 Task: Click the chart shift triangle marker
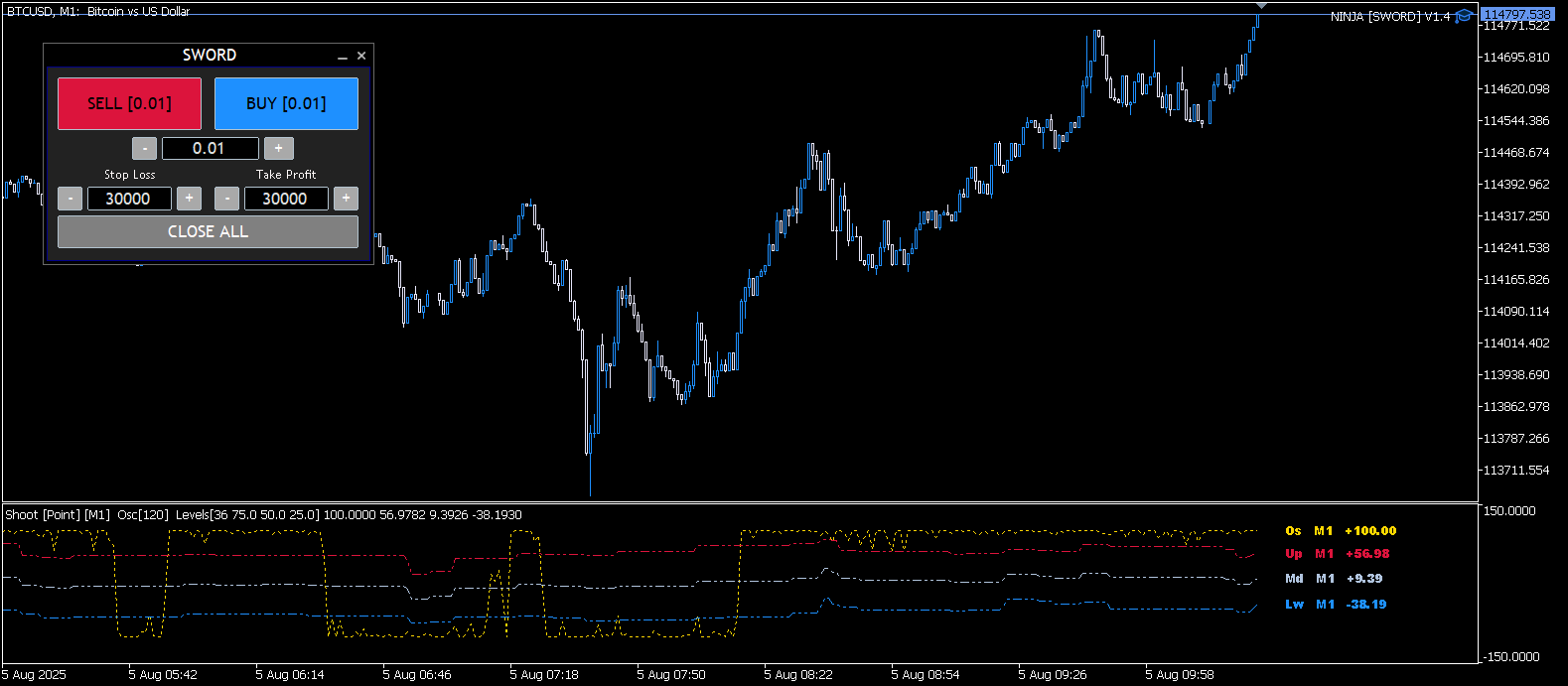point(1261,6)
